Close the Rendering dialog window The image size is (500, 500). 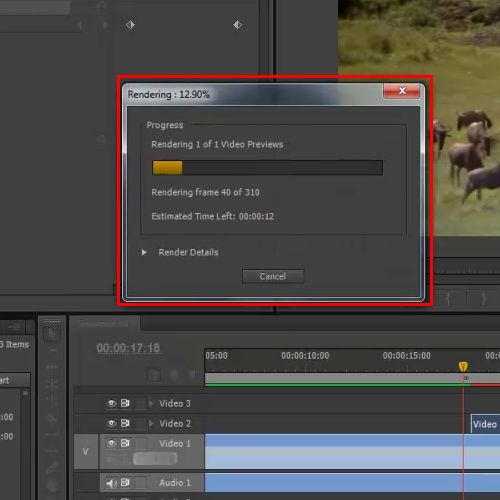[x=401, y=91]
